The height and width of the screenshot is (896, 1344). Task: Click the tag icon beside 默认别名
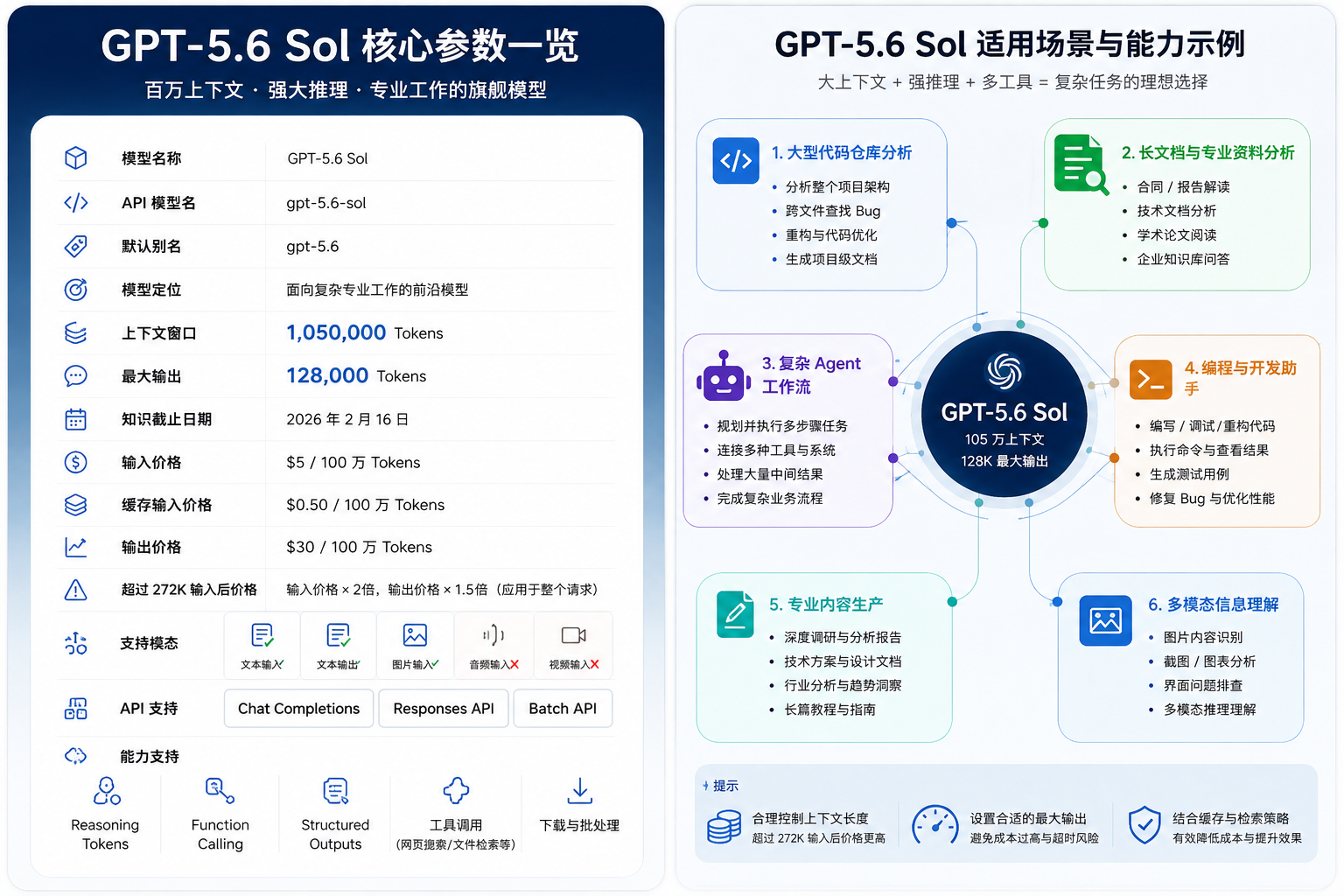[76, 246]
